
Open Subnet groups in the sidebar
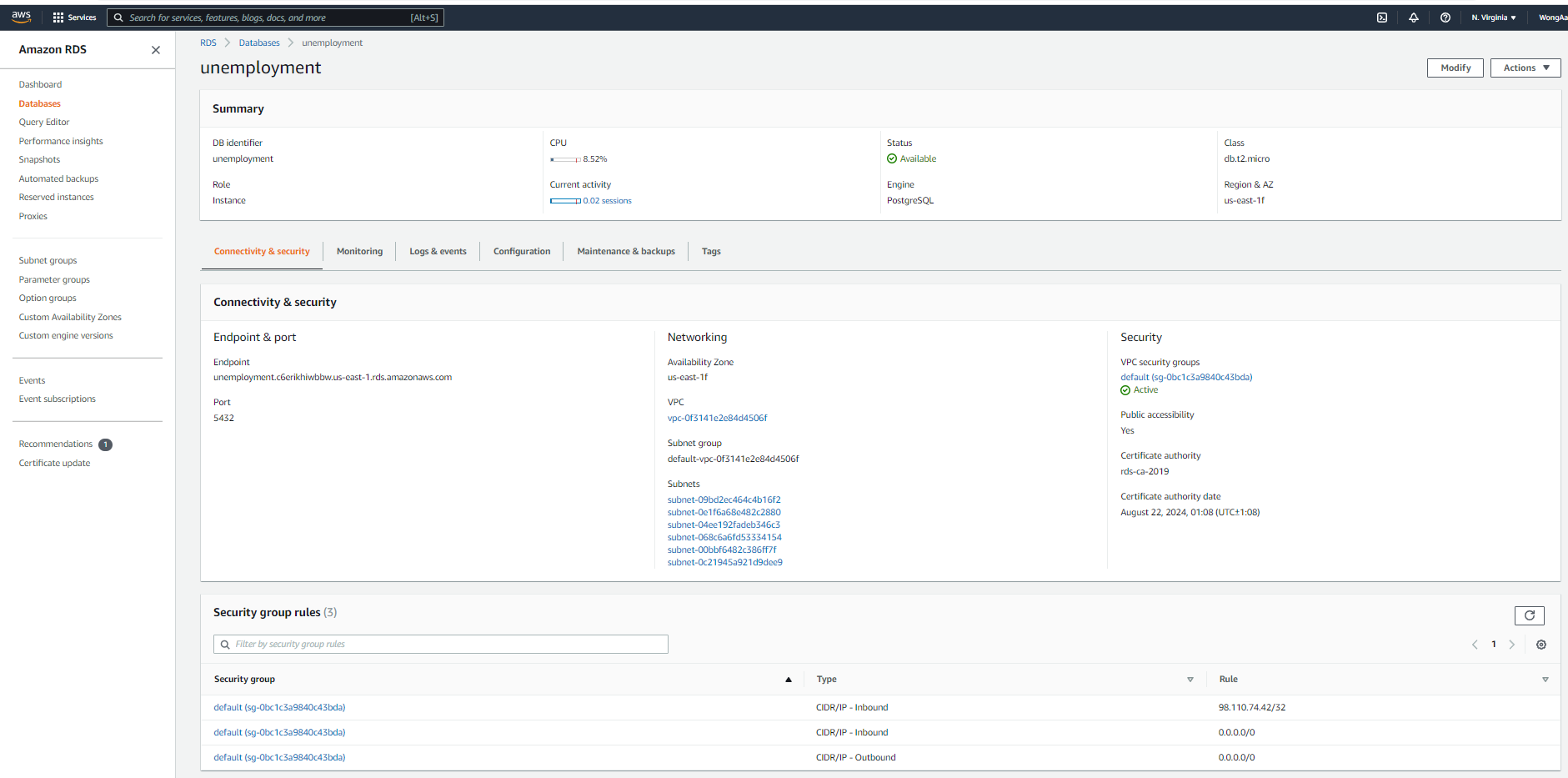48,260
